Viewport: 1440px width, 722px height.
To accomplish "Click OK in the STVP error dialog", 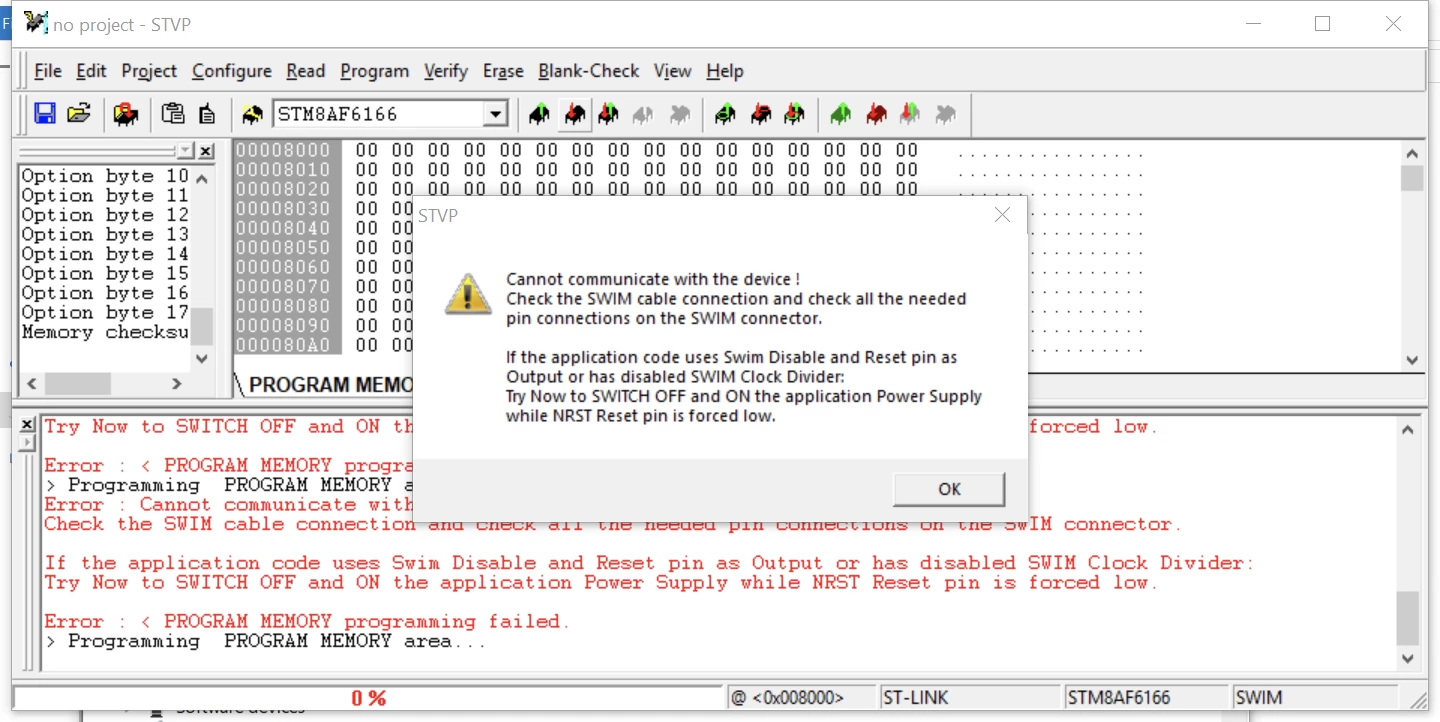I will click(x=949, y=489).
